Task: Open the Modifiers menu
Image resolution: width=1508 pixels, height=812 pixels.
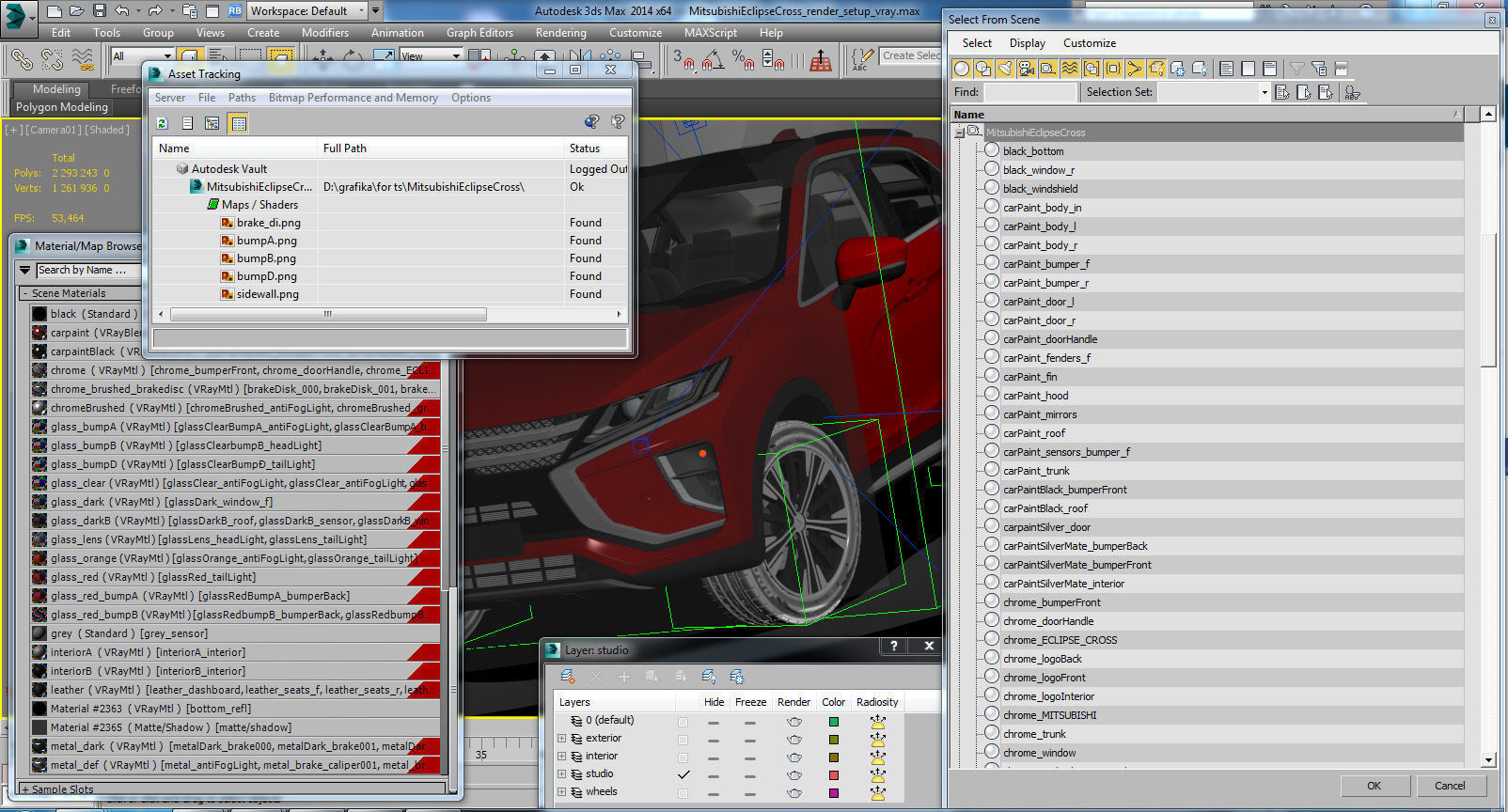Action: 324,33
